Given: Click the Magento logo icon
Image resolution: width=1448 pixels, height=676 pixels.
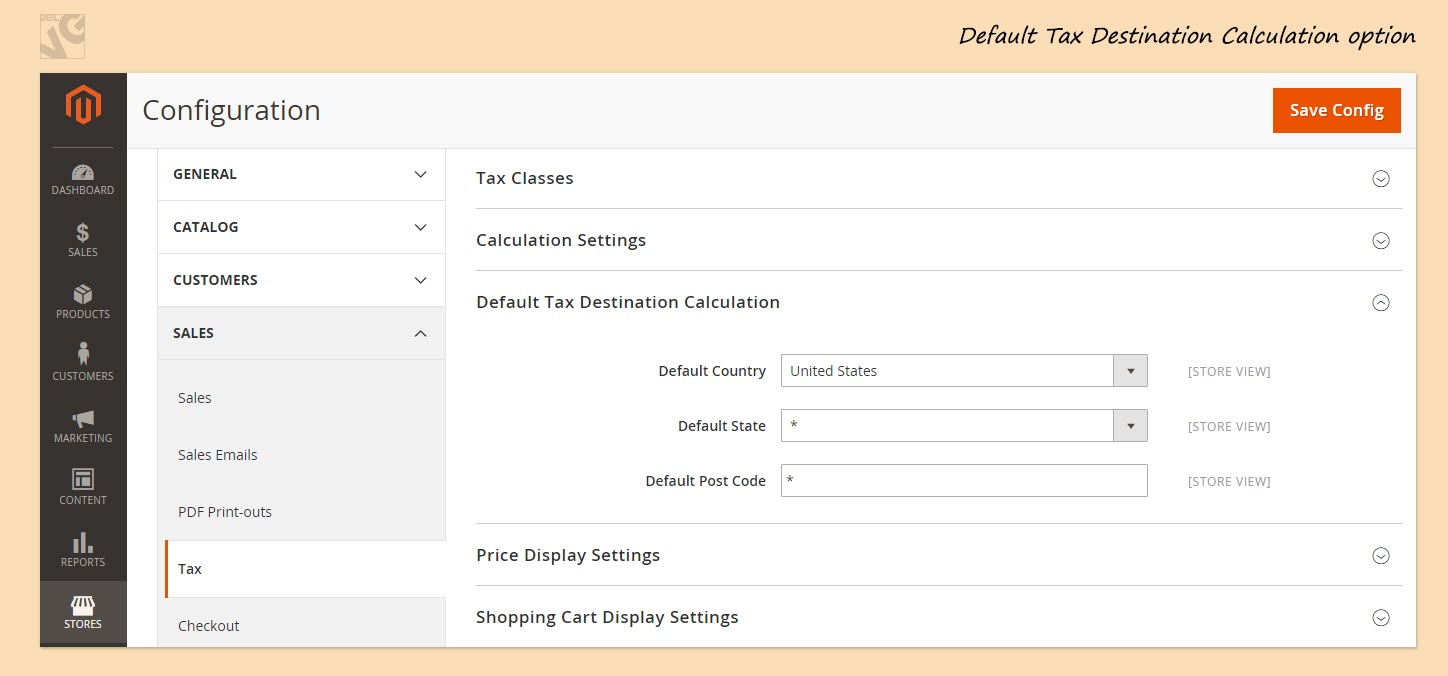Looking at the screenshot, I should point(83,106).
